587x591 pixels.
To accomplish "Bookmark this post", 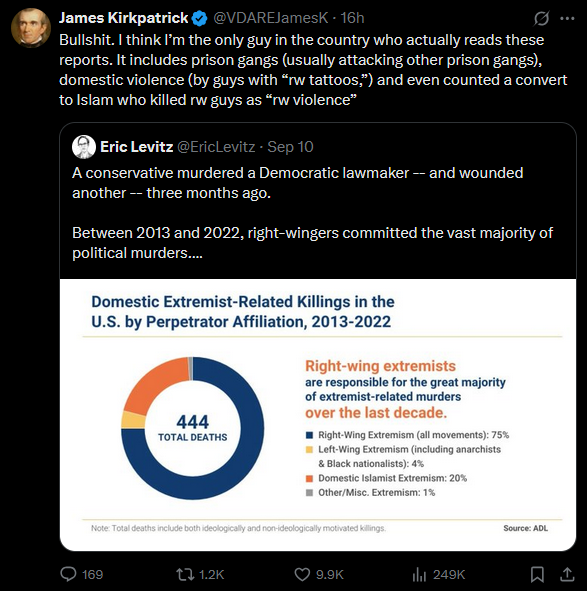I will point(537,574).
